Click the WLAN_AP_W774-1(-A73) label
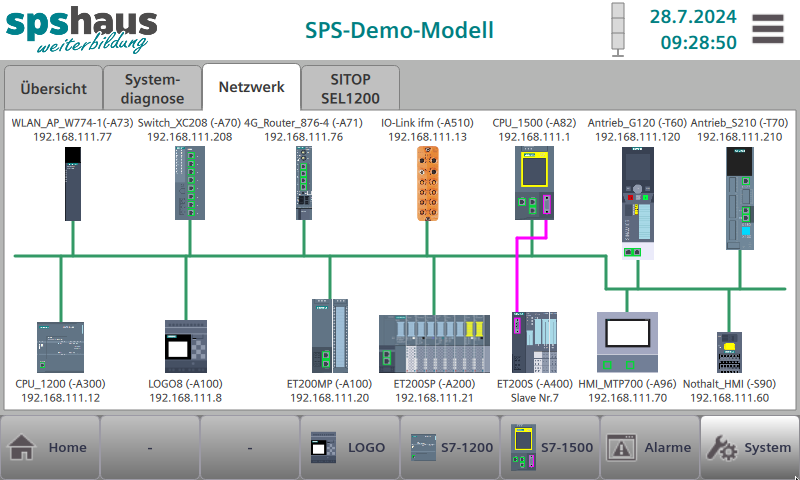 (72, 123)
